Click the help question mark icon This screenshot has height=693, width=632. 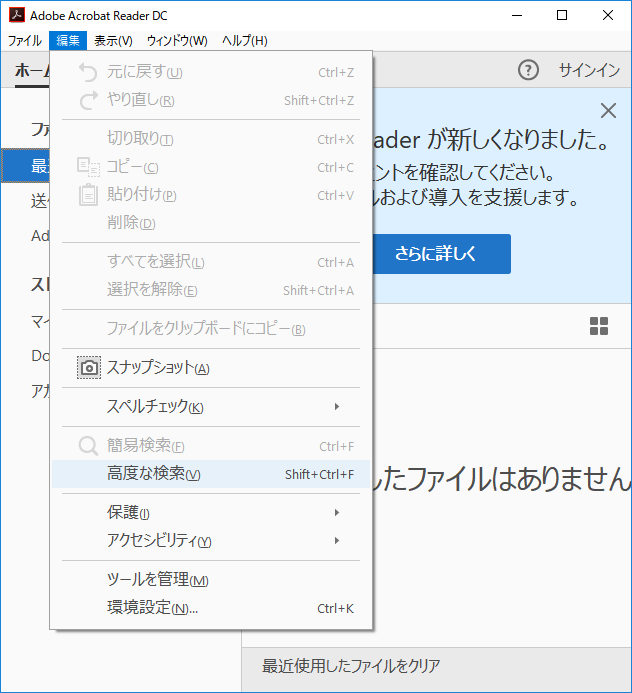[x=528, y=70]
